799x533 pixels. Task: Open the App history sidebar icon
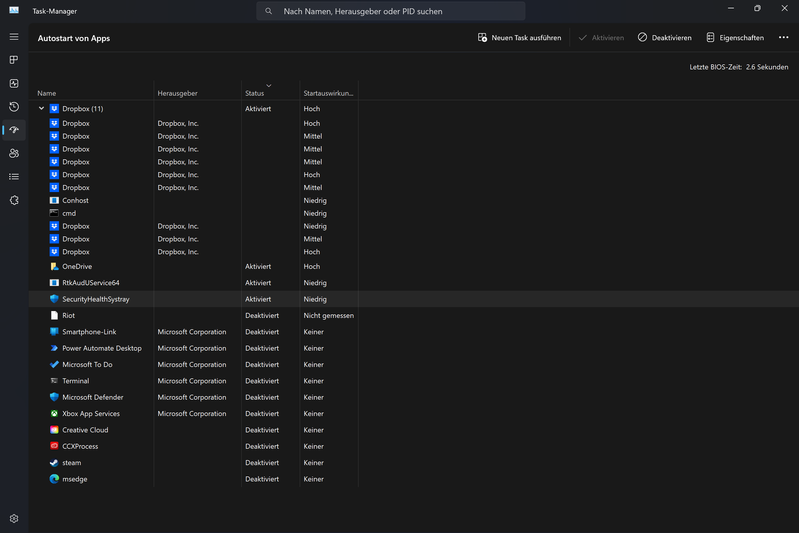14,107
